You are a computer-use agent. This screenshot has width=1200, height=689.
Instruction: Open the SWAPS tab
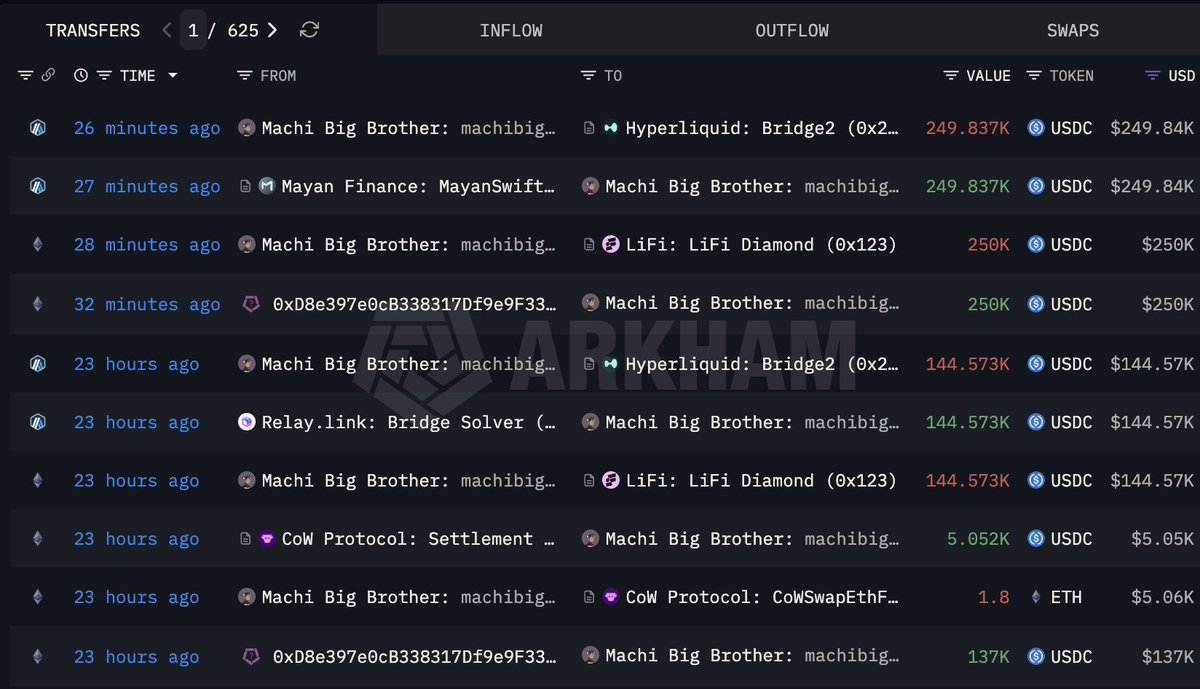1072,30
